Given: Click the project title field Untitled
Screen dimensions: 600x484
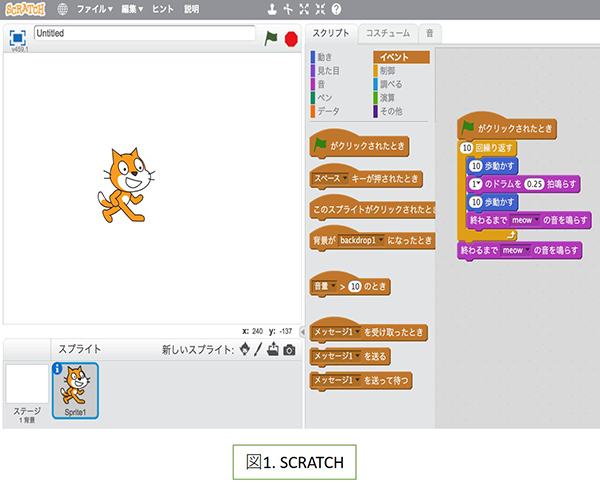Looking at the screenshot, I should [x=145, y=33].
